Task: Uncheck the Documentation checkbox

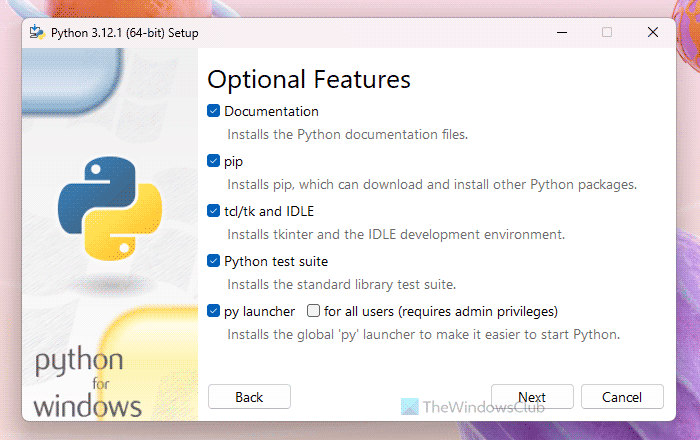Action: (214, 111)
